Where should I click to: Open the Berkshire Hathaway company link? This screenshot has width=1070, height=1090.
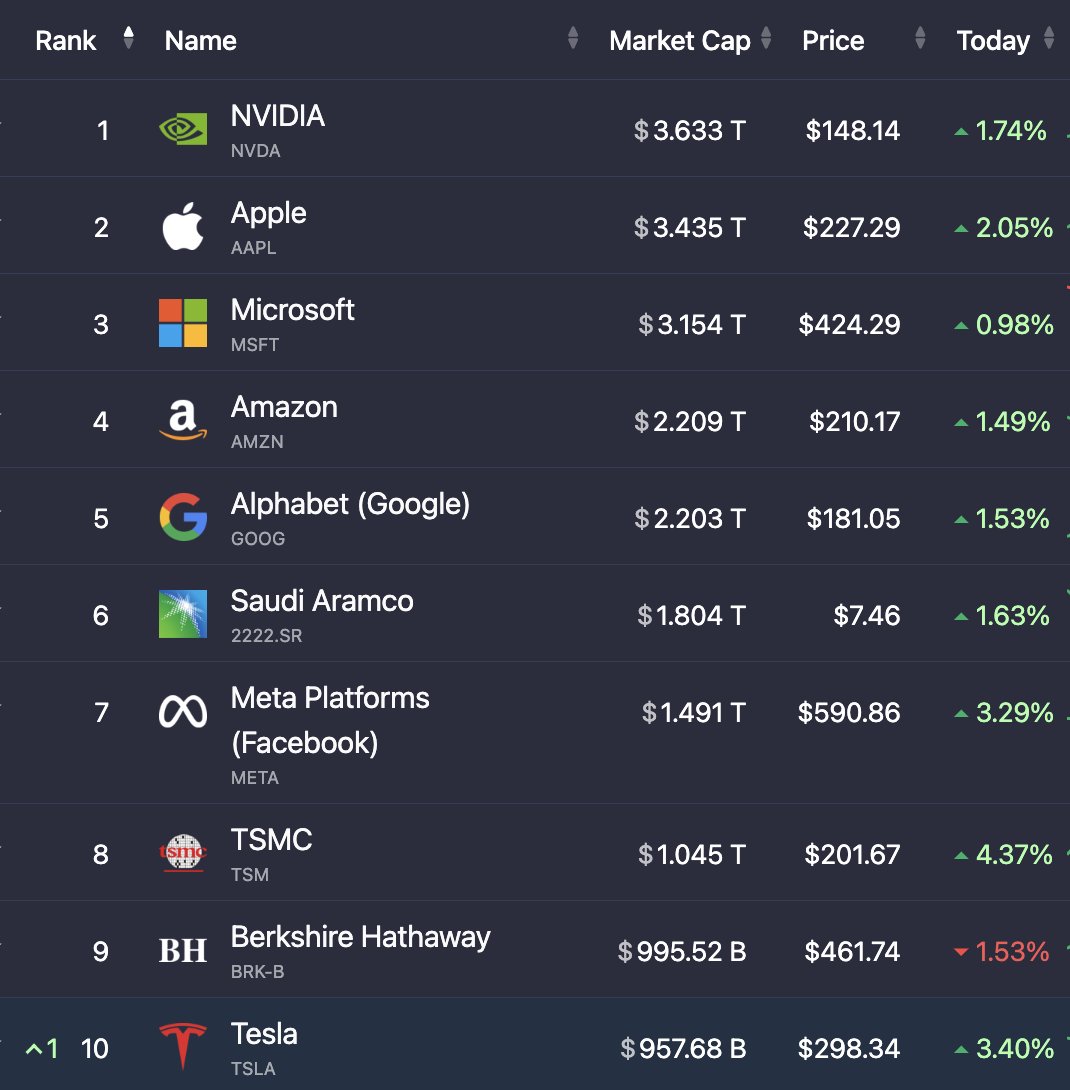click(360, 937)
